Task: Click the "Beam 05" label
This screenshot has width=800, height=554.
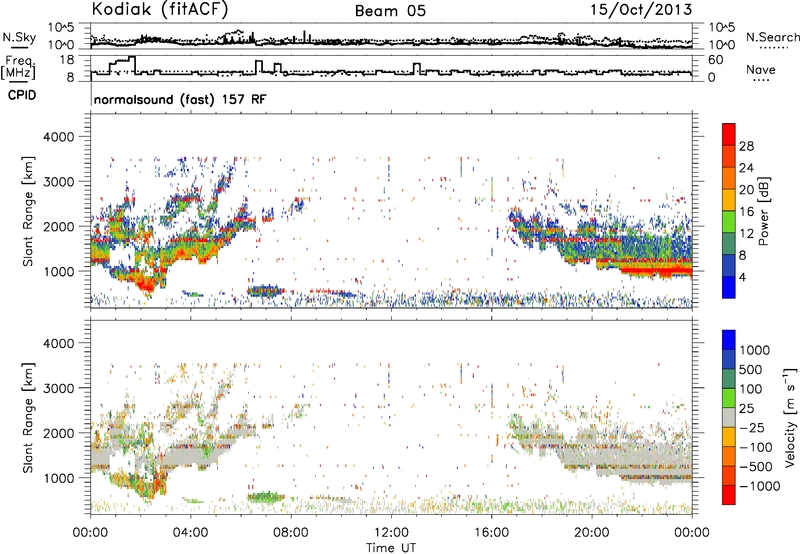Action: (390, 11)
